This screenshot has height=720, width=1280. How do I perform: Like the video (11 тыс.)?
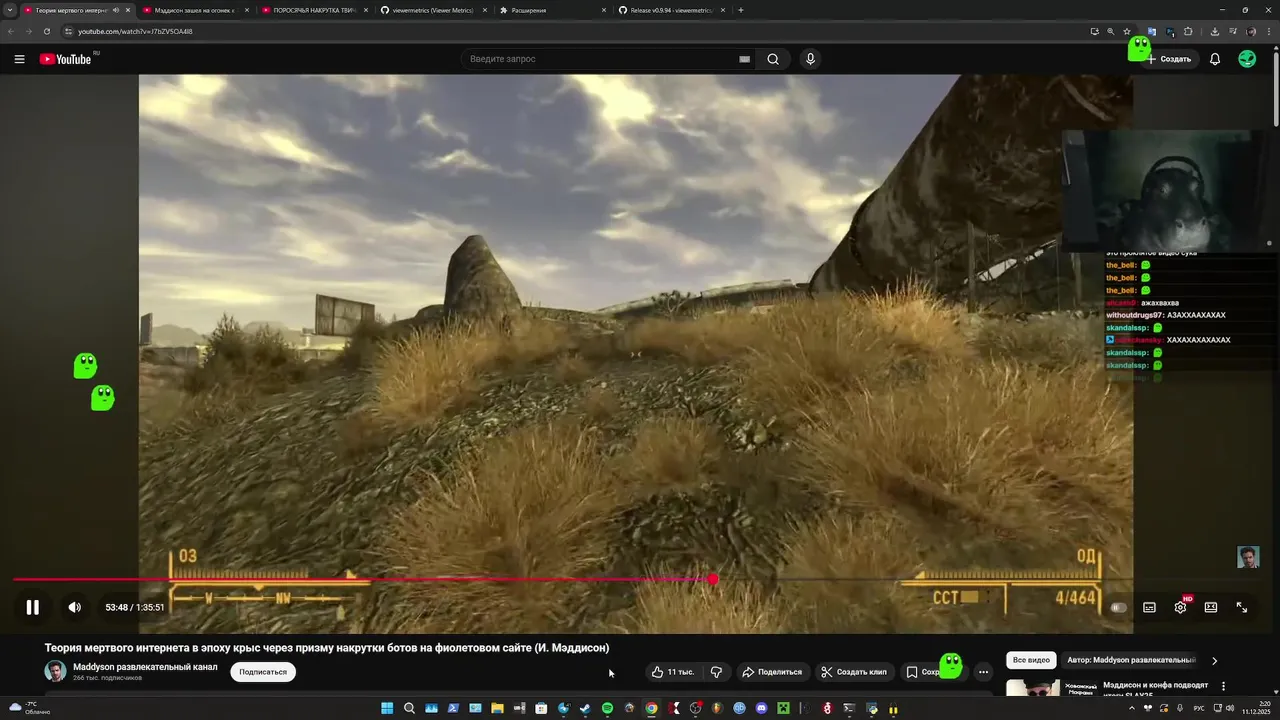(x=672, y=672)
